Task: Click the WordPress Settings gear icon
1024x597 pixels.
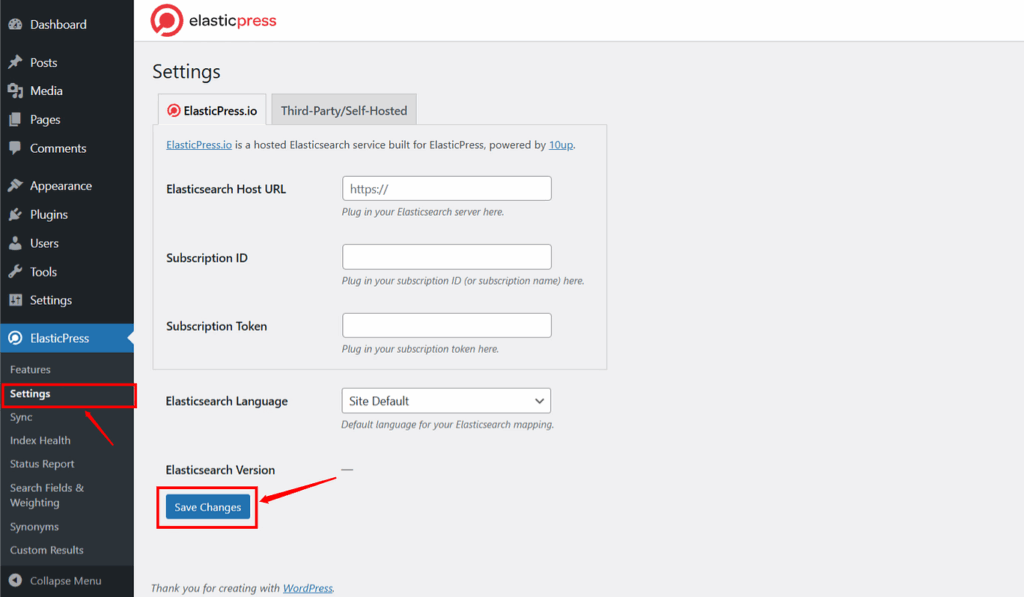Action: pos(18,300)
